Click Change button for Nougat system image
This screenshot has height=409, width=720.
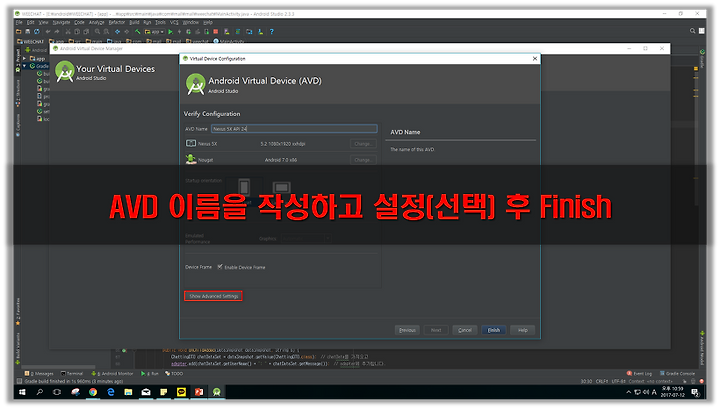tap(363, 160)
